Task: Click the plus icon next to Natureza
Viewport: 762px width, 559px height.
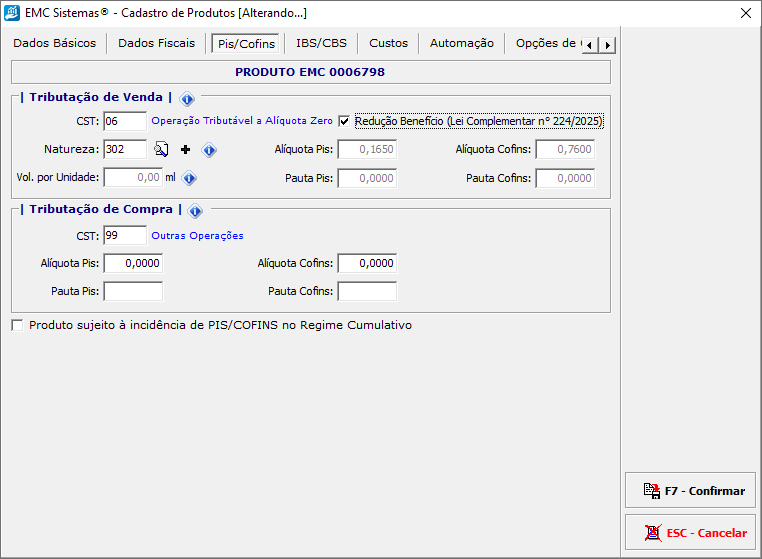Action: (x=185, y=150)
